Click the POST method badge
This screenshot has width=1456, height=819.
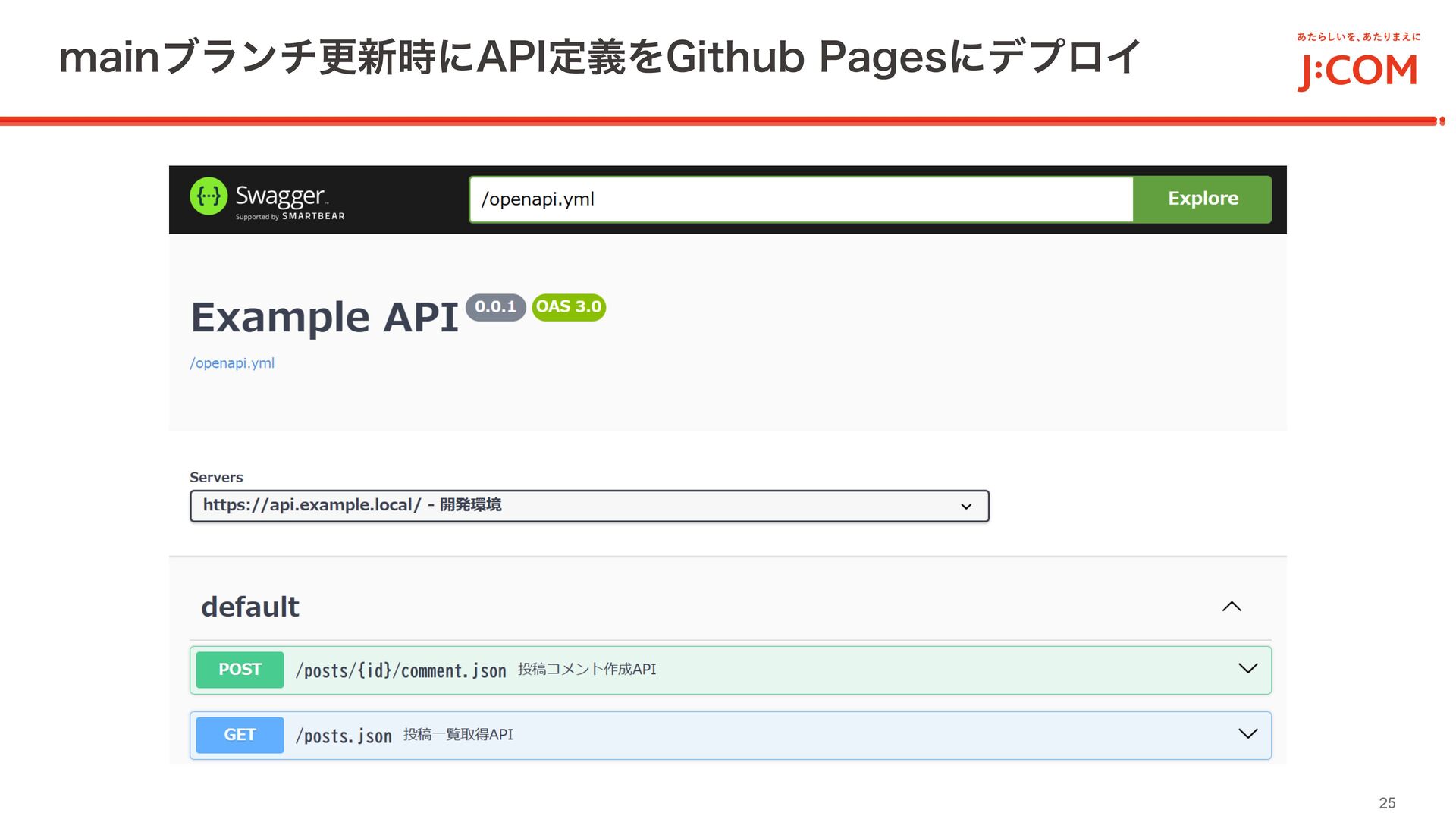pos(240,670)
